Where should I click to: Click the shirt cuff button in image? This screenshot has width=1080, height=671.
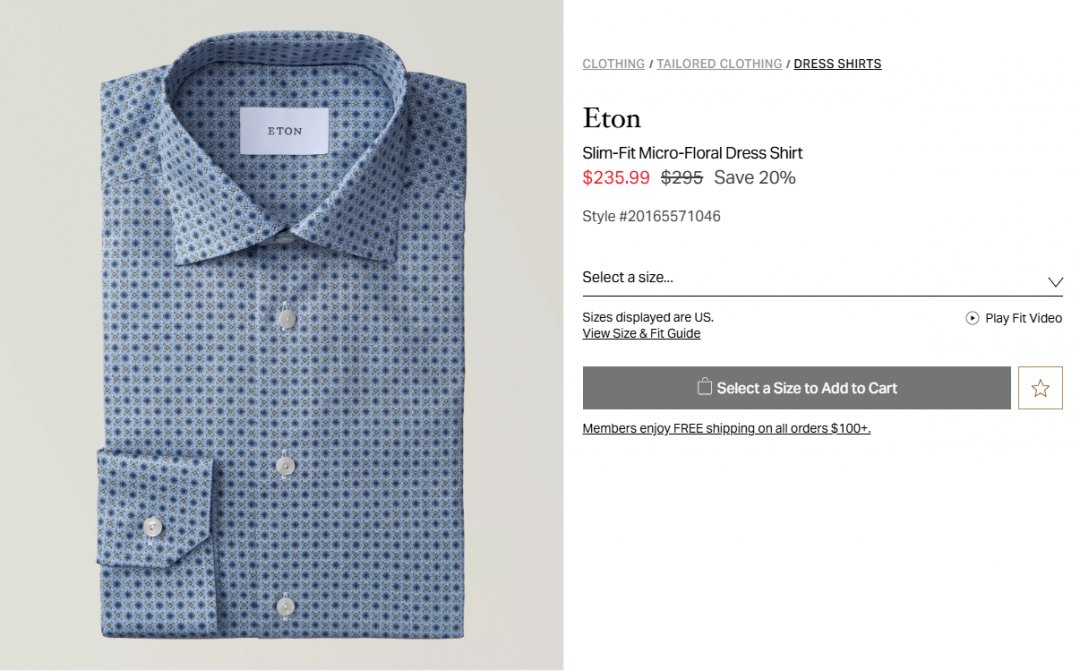click(153, 527)
